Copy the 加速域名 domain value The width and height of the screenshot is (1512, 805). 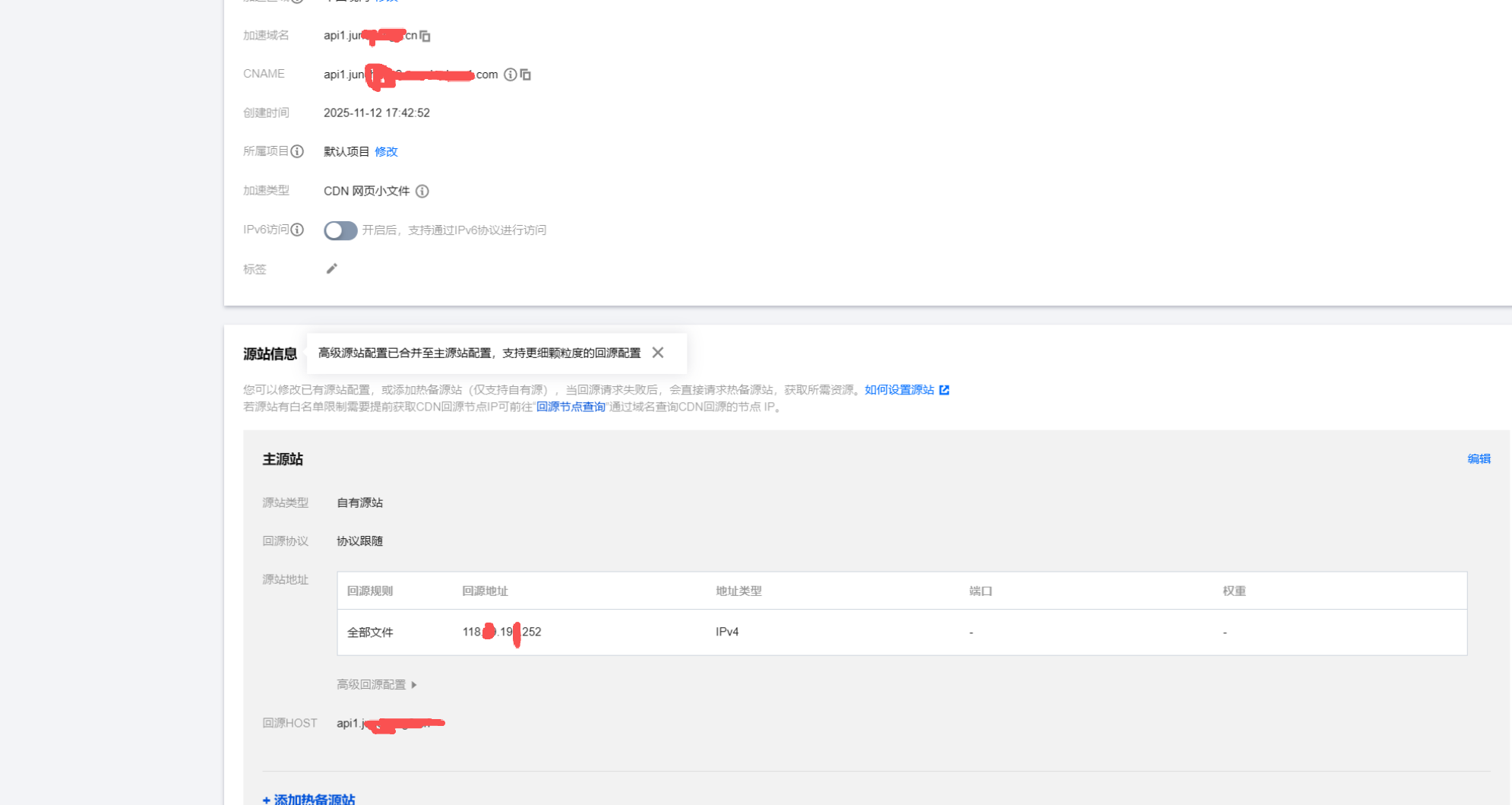(425, 36)
